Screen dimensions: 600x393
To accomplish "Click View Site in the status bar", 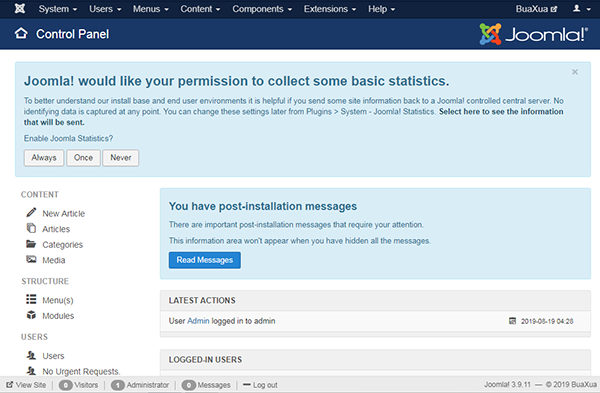I will click(x=31, y=385).
